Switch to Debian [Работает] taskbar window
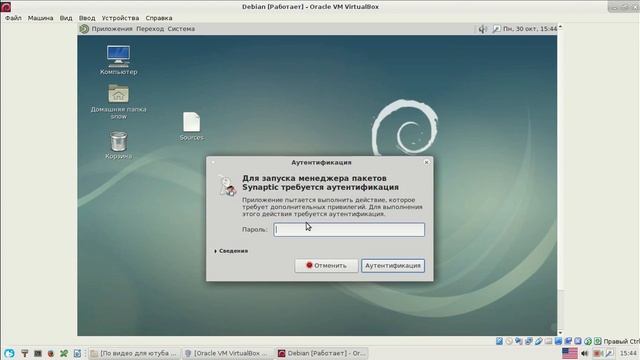 coord(322,353)
